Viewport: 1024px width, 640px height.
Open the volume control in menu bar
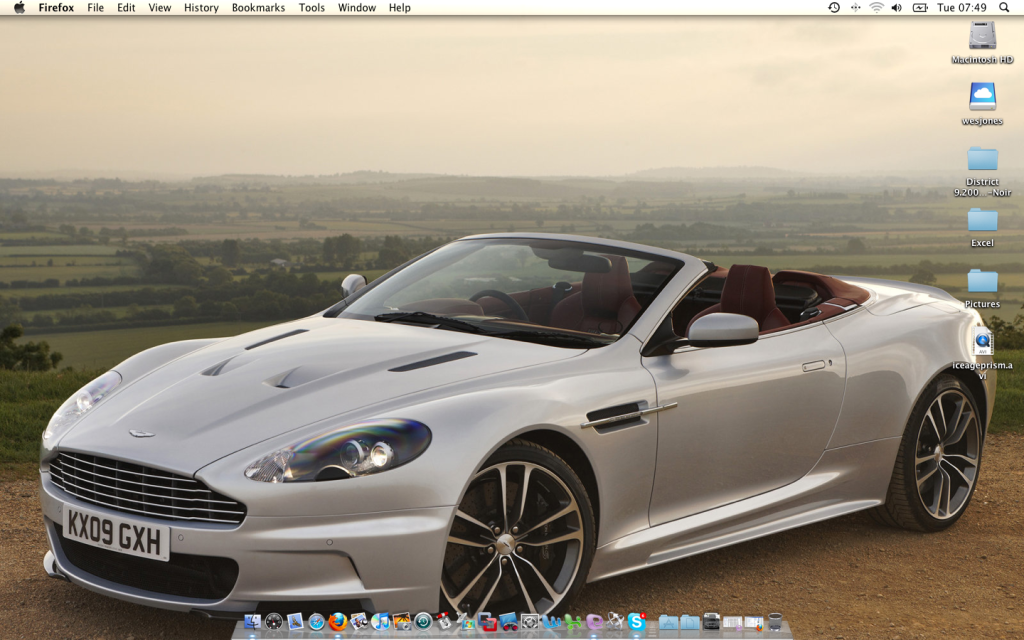pos(897,8)
